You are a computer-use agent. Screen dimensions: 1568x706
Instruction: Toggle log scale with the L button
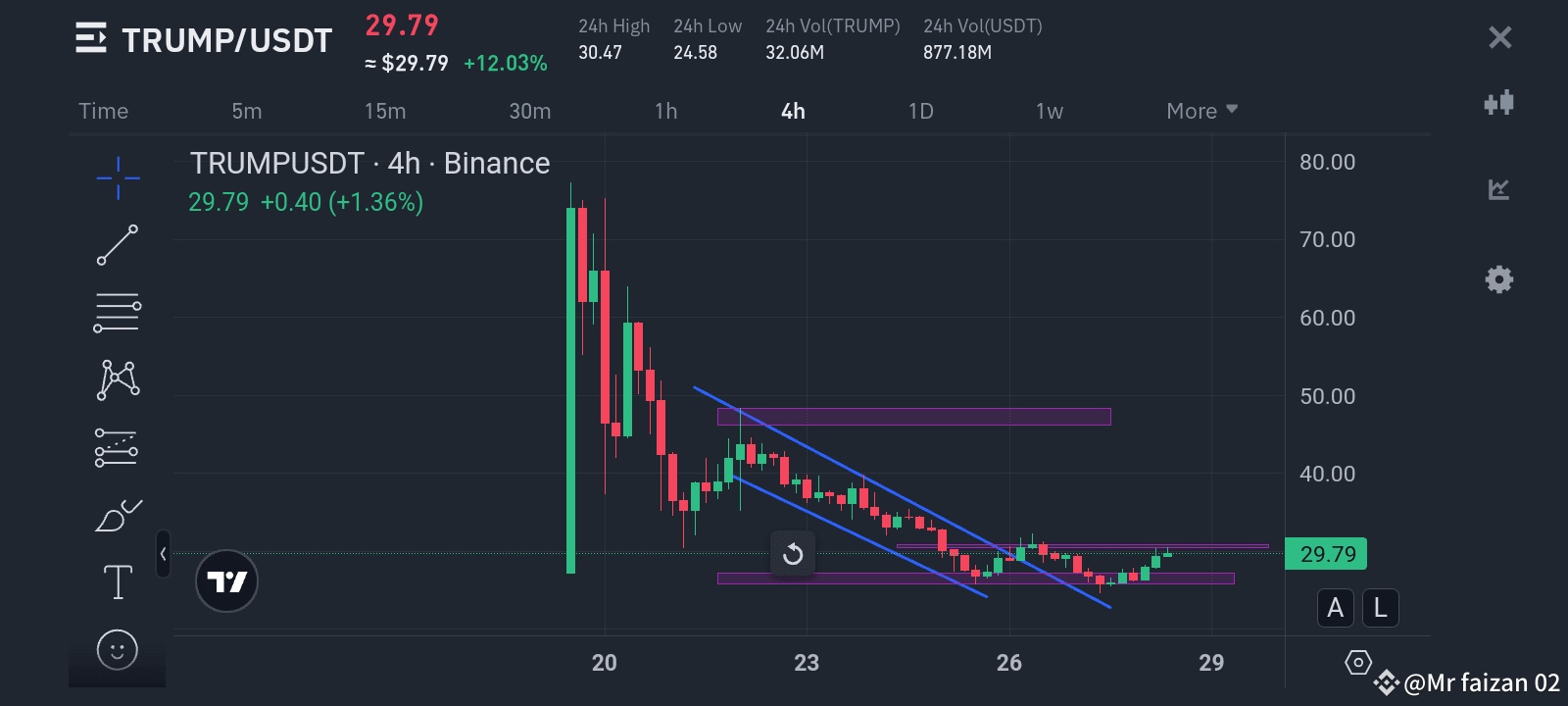[x=1380, y=608]
